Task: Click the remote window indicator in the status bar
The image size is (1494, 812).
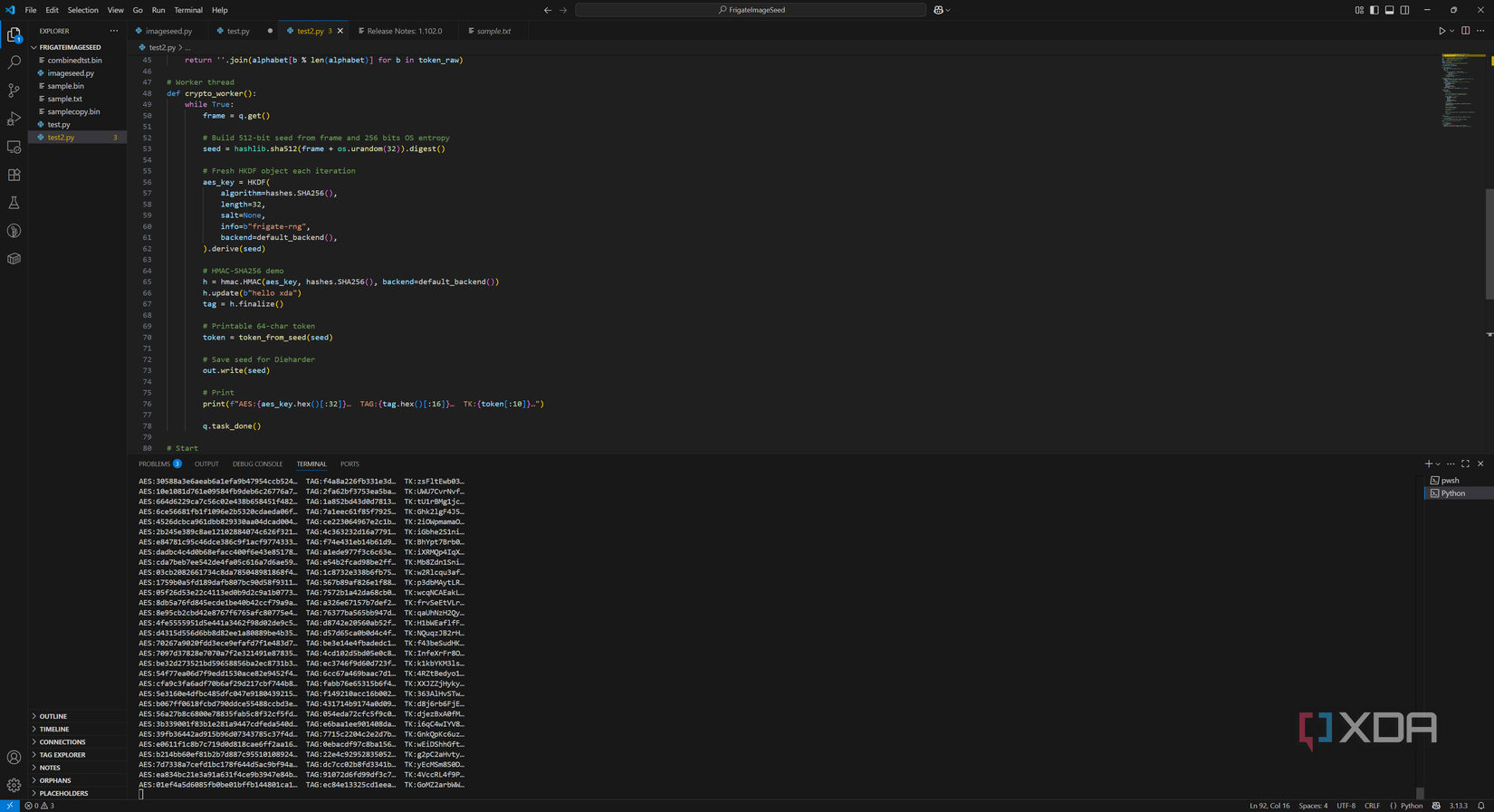Action: click(10, 806)
